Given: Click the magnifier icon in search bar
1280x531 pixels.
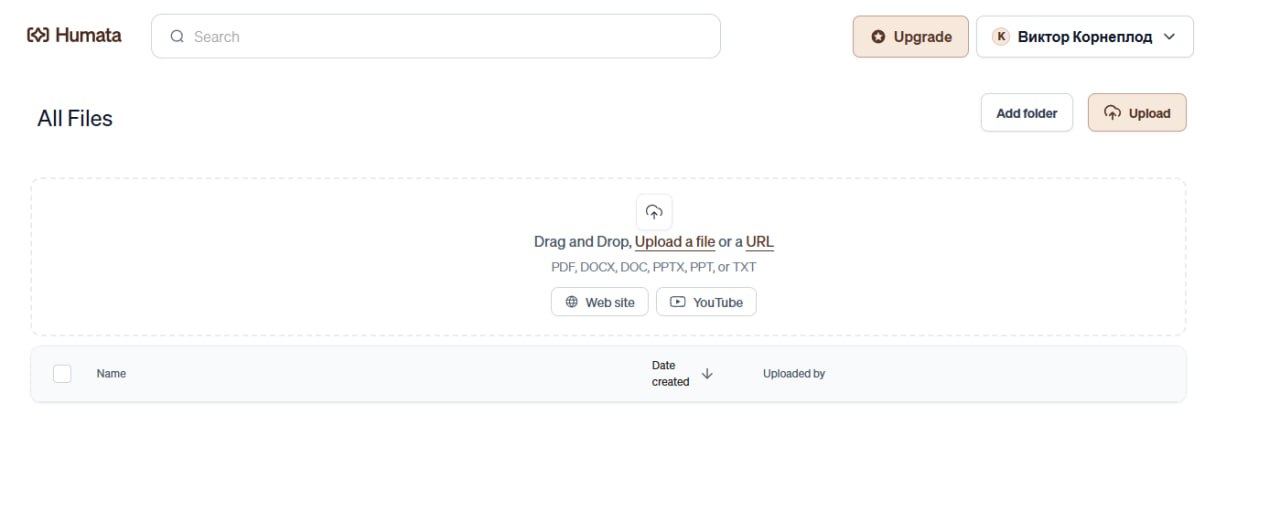Looking at the screenshot, I should (x=177, y=37).
